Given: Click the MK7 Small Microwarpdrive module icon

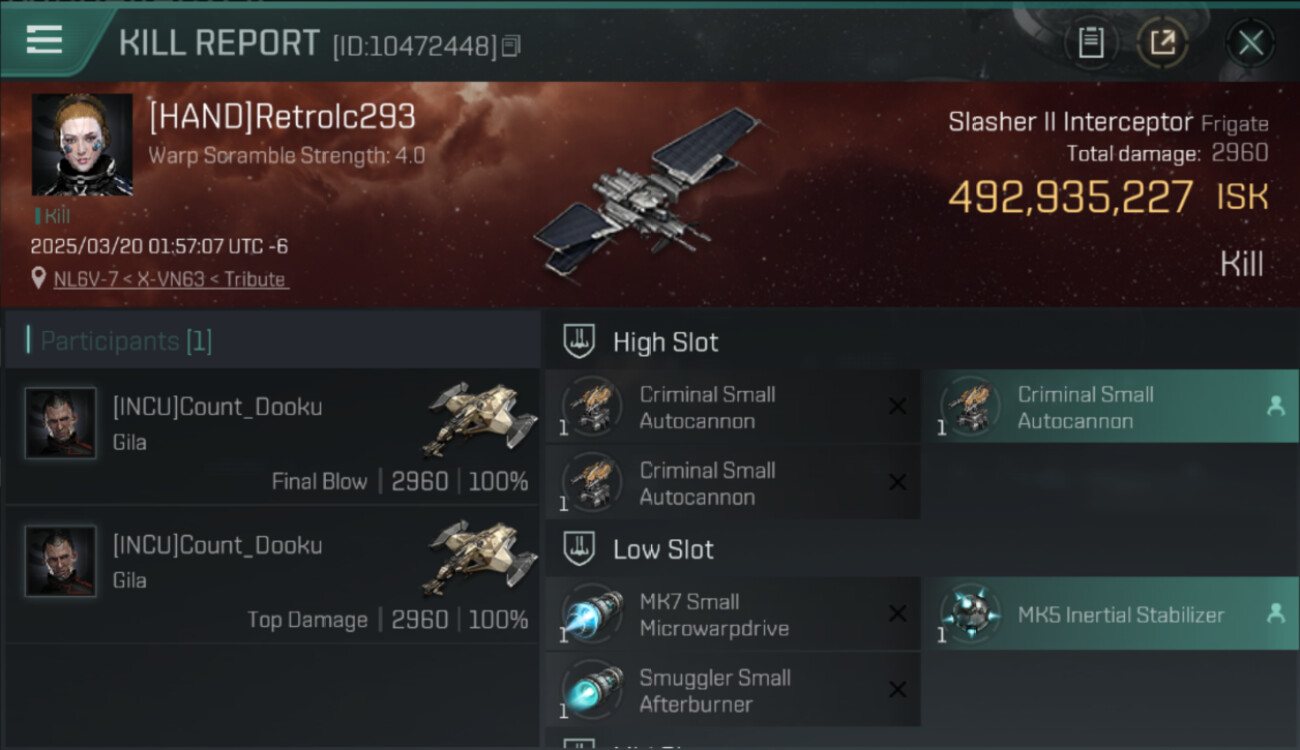Looking at the screenshot, I should pyautogui.click(x=592, y=614).
